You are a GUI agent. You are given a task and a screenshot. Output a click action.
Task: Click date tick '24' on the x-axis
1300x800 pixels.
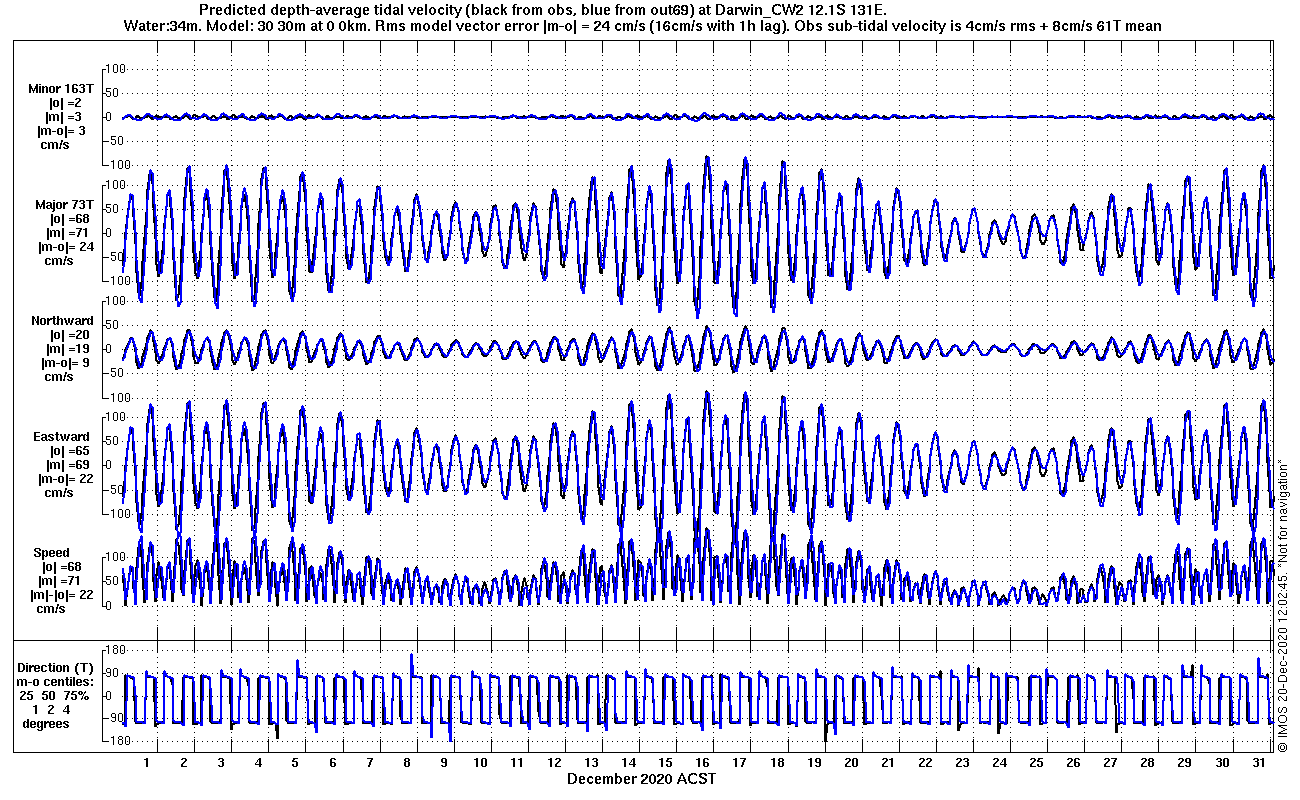point(999,763)
